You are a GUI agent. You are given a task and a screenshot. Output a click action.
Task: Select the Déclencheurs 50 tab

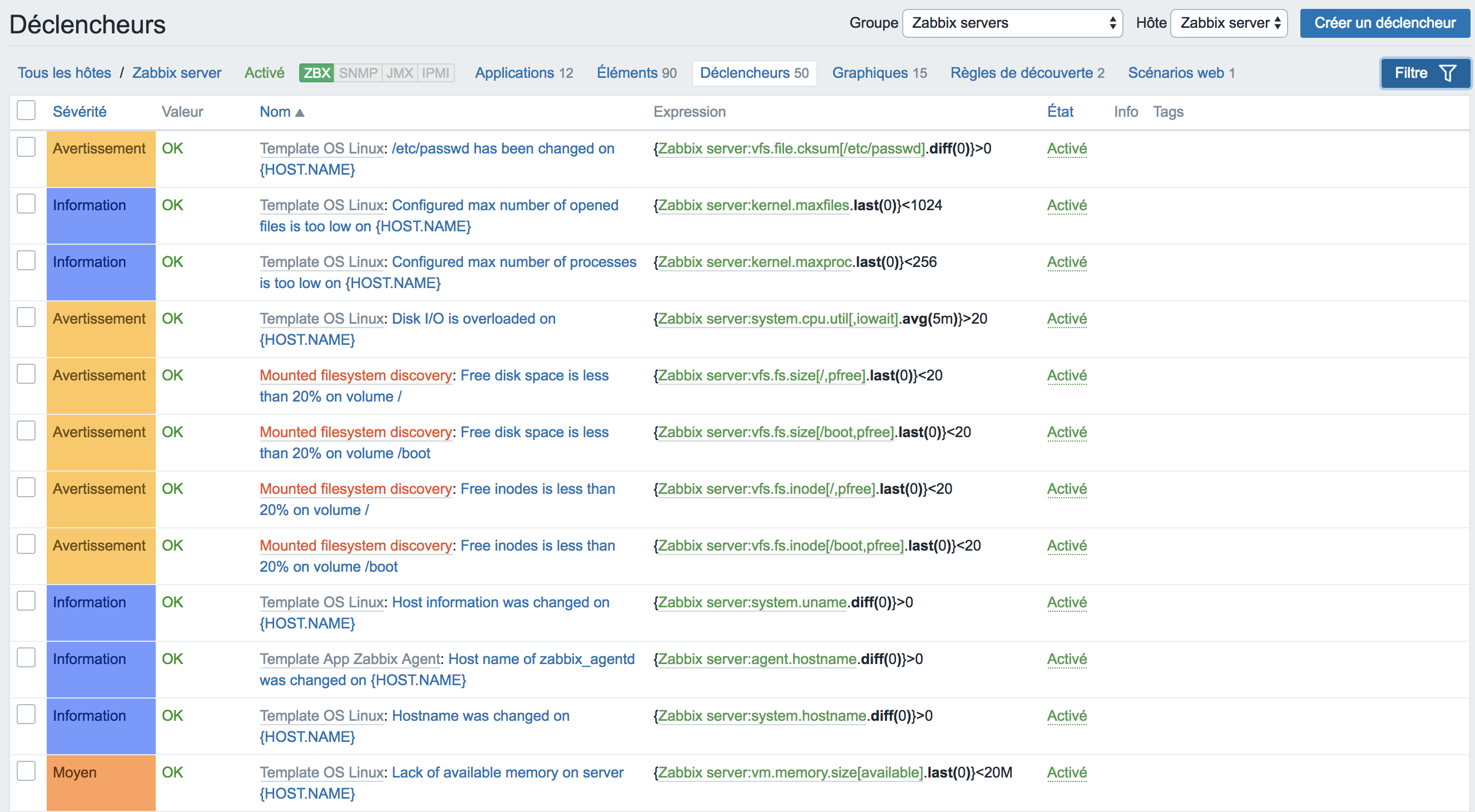[x=754, y=73]
